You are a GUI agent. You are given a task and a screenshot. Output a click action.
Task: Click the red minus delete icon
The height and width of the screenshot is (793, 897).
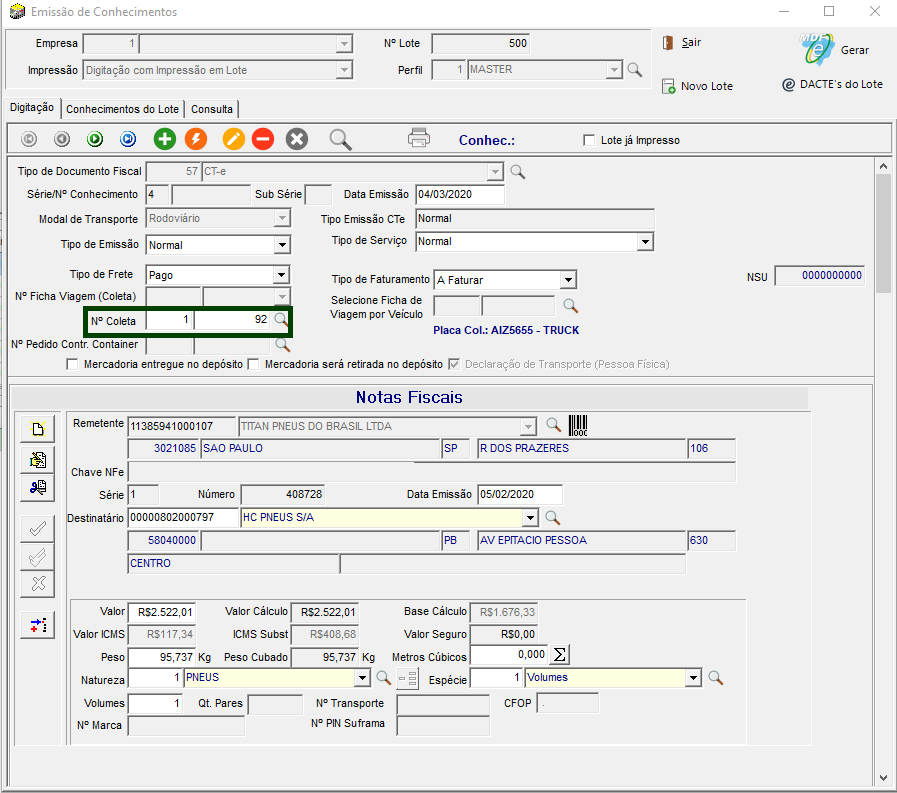263,139
